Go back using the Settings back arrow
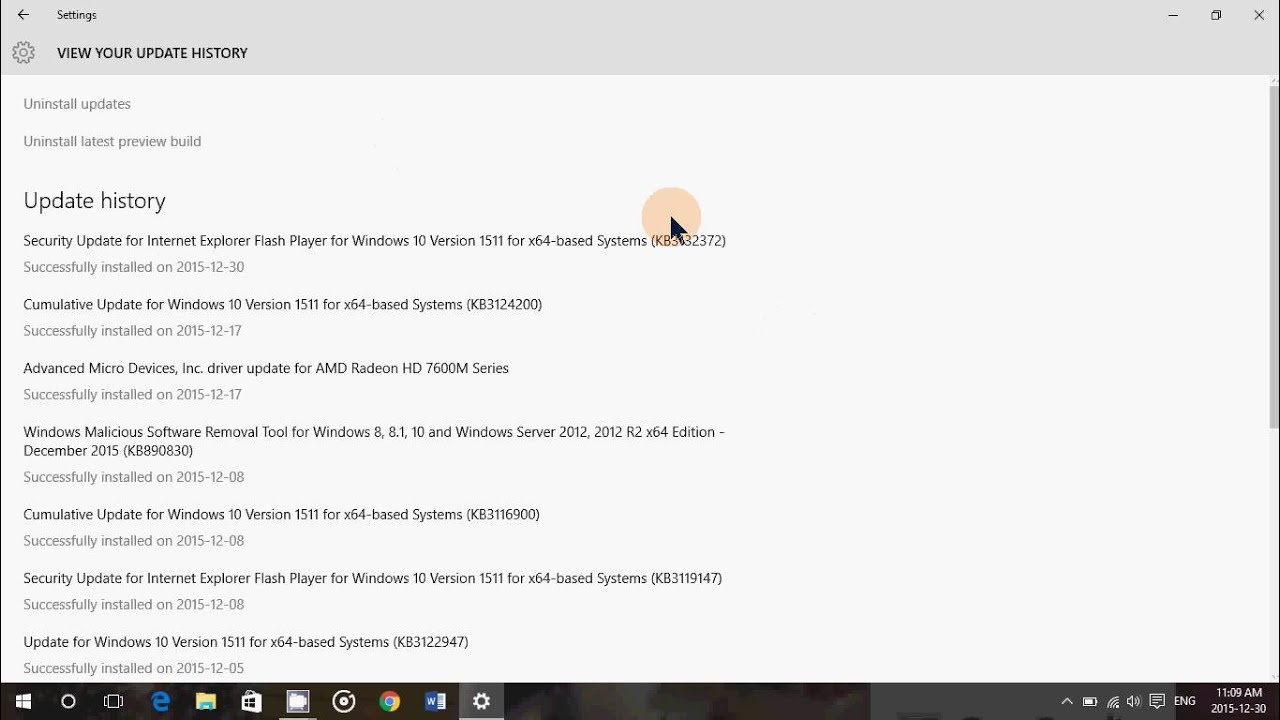1280x720 pixels. click(23, 15)
